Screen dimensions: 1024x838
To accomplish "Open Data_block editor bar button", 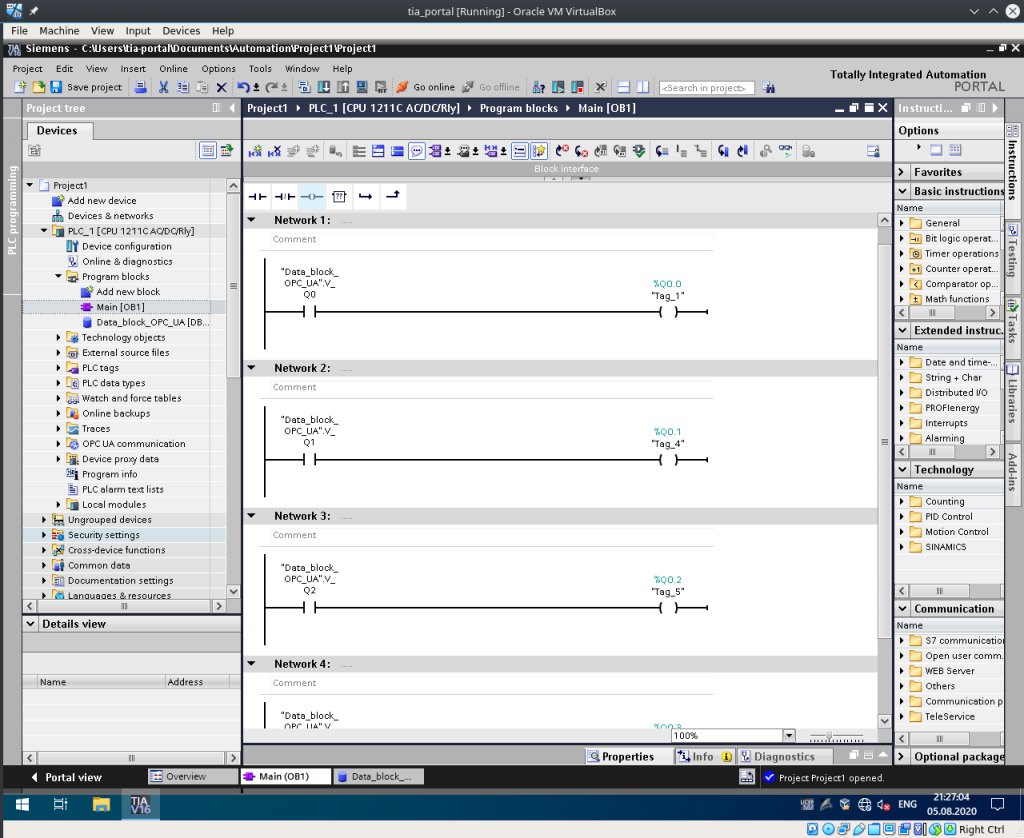I will [379, 777].
